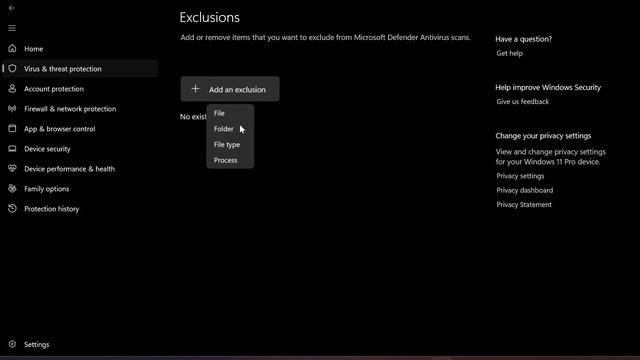Click 'Help improve Windows Security' heading

point(548,87)
